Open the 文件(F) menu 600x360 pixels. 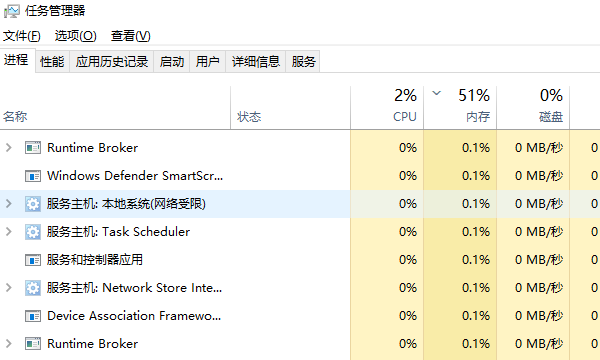point(22,36)
